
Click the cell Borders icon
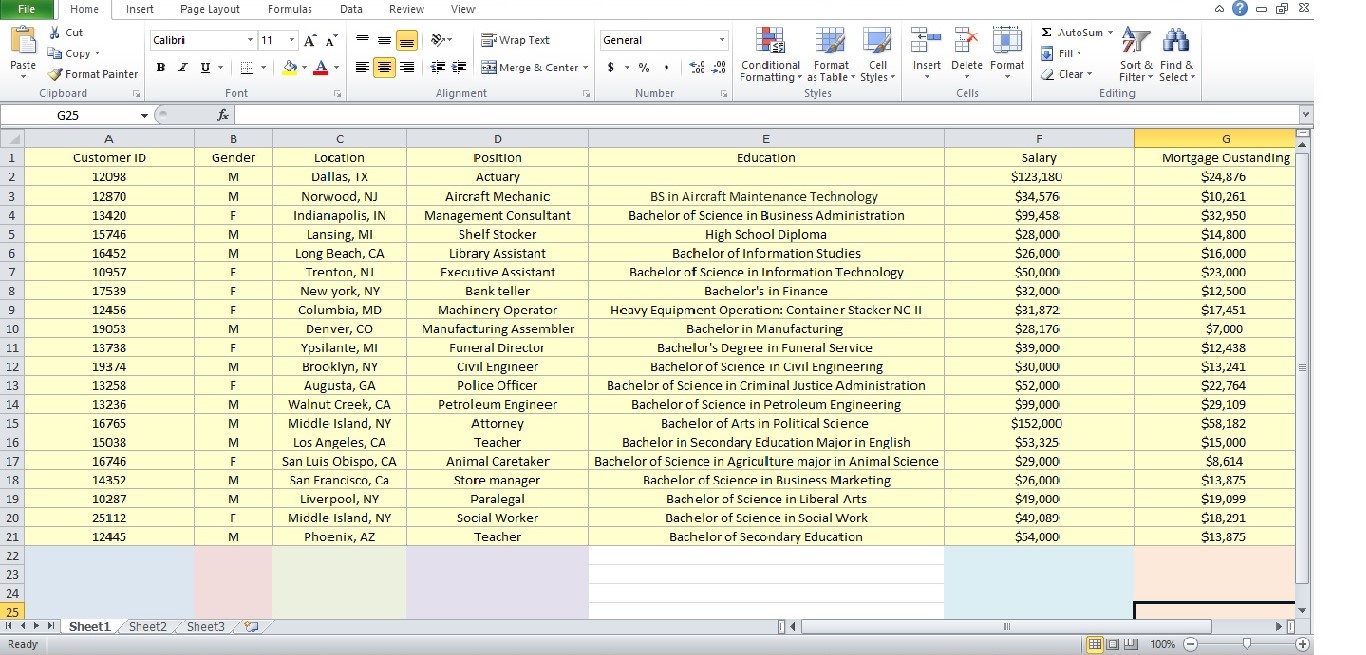click(246, 67)
